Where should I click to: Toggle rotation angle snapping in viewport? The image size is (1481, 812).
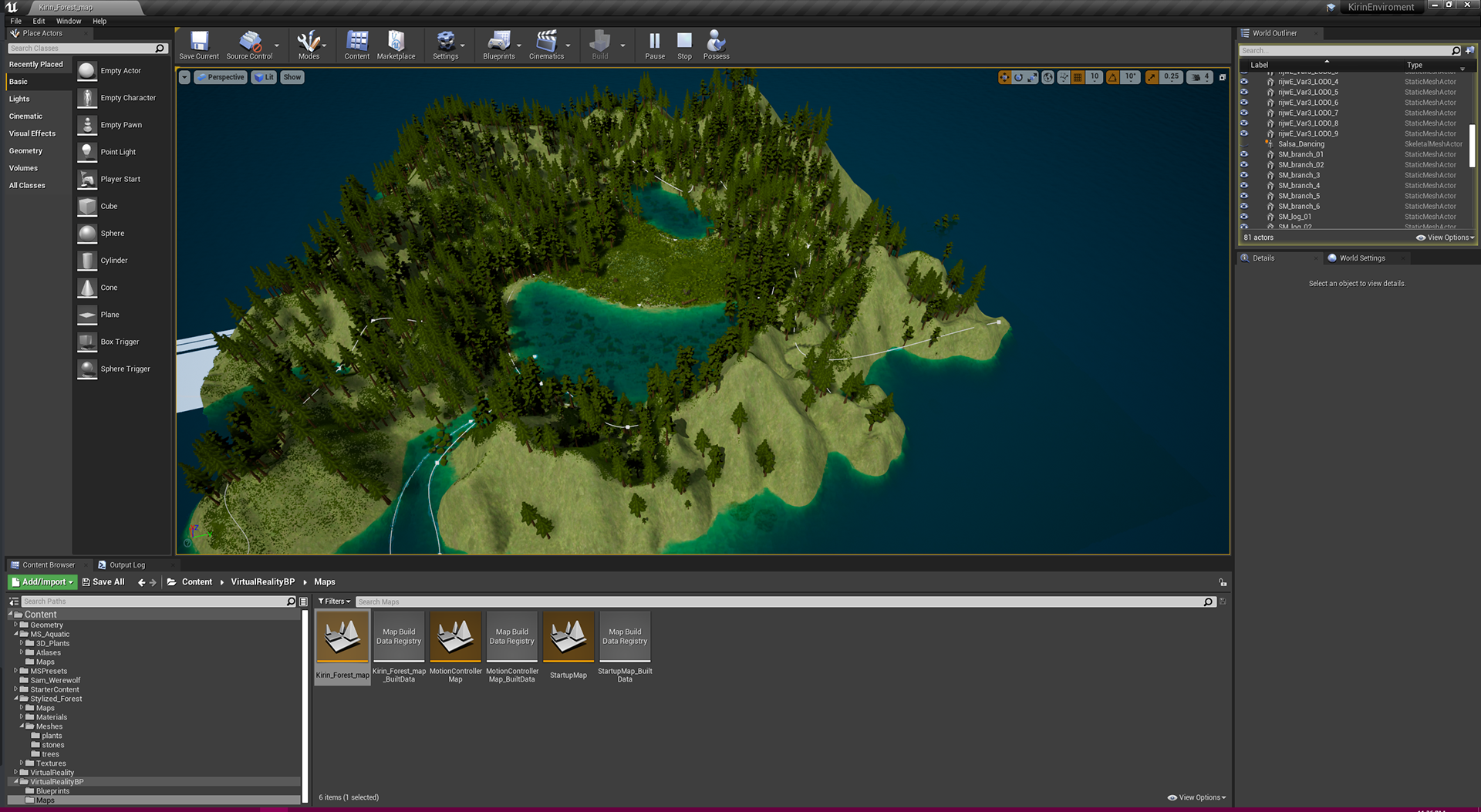coord(1112,77)
